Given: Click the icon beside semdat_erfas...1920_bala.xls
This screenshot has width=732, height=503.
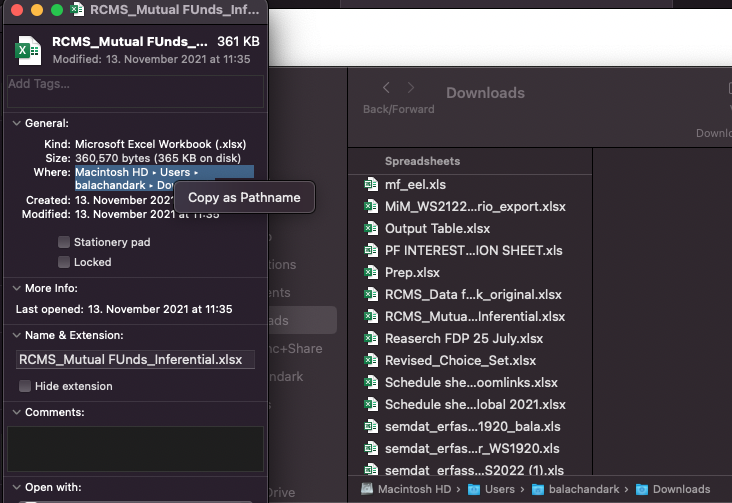Looking at the screenshot, I should tap(371, 426).
